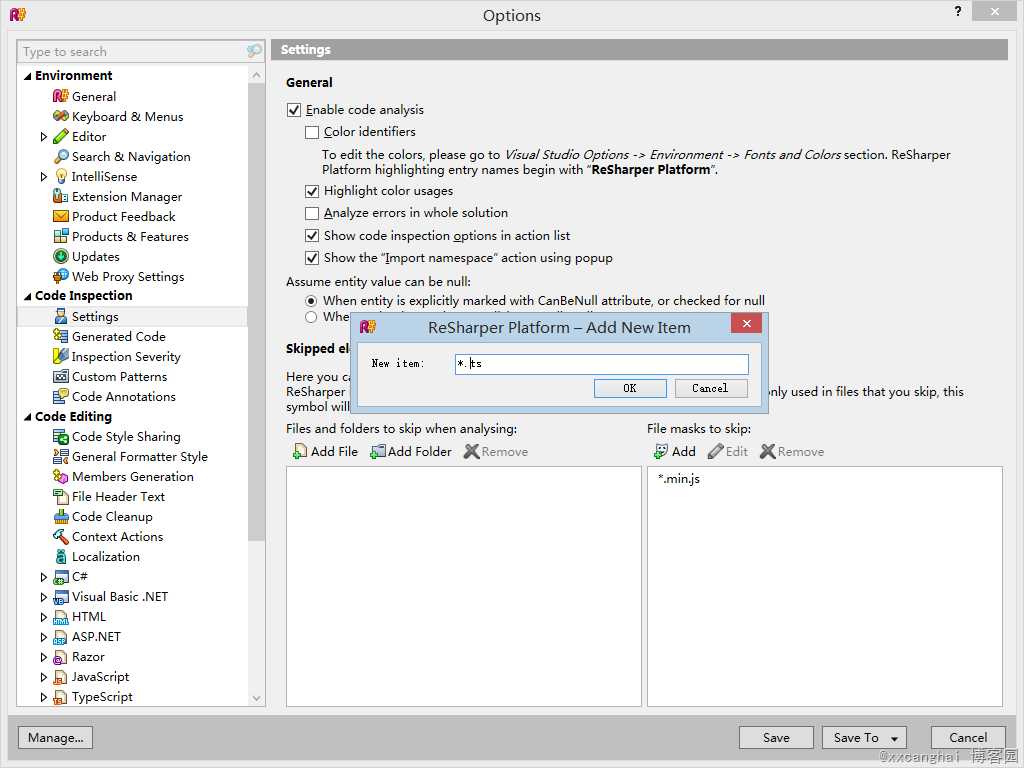1024x768 pixels.
Task: Click Cancel in Options window
Action: coord(968,738)
